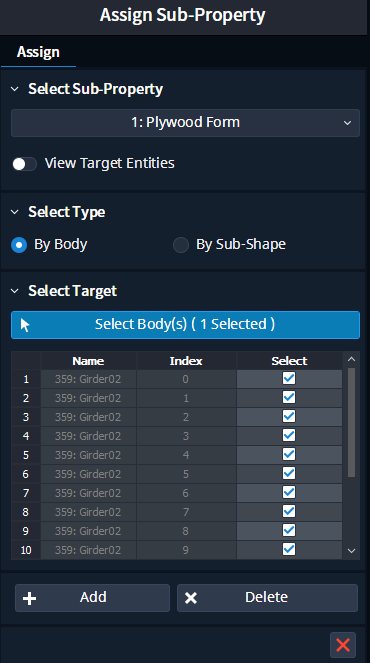Uncheck Select box for index 7 row

pyautogui.click(x=289, y=512)
